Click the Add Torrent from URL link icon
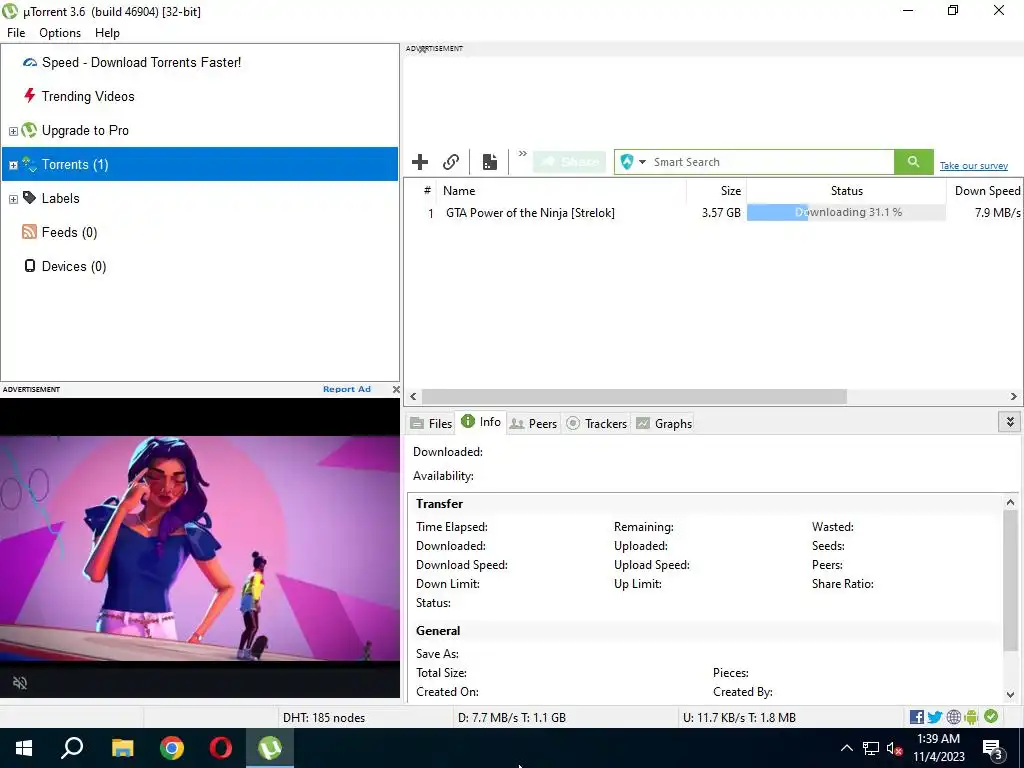 tap(451, 162)
